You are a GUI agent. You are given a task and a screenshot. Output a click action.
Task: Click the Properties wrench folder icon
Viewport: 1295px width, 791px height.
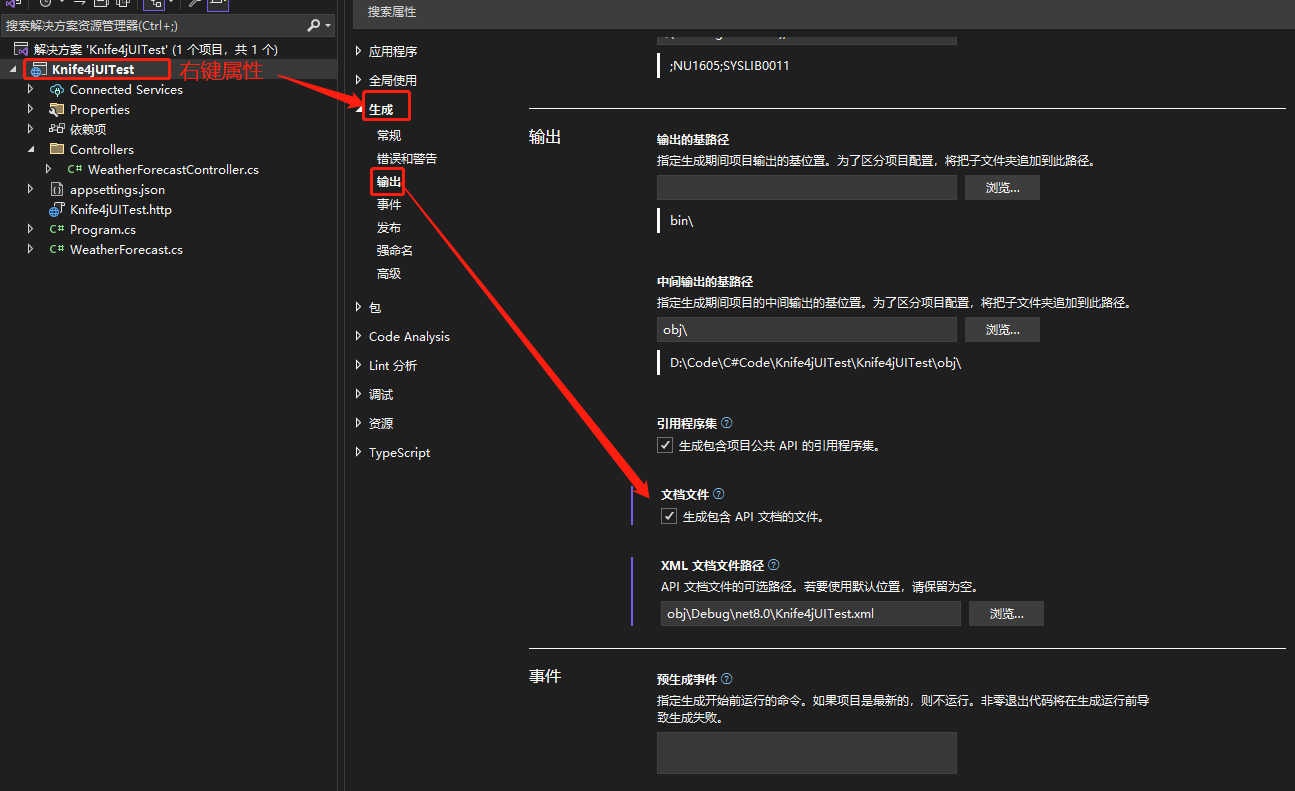[x=57, y=110]
